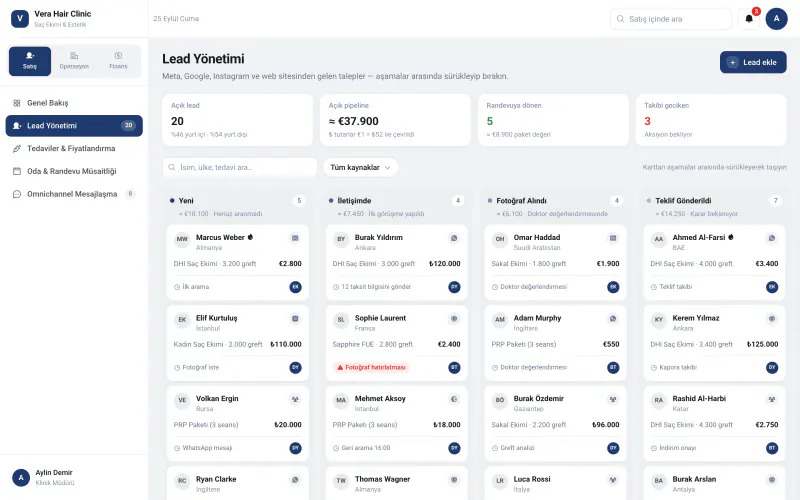Open Oda & Randevu Müsaitliği
The height and width of the screenshot is (500, 800).
pyautogui.click(x=74, y=171)
